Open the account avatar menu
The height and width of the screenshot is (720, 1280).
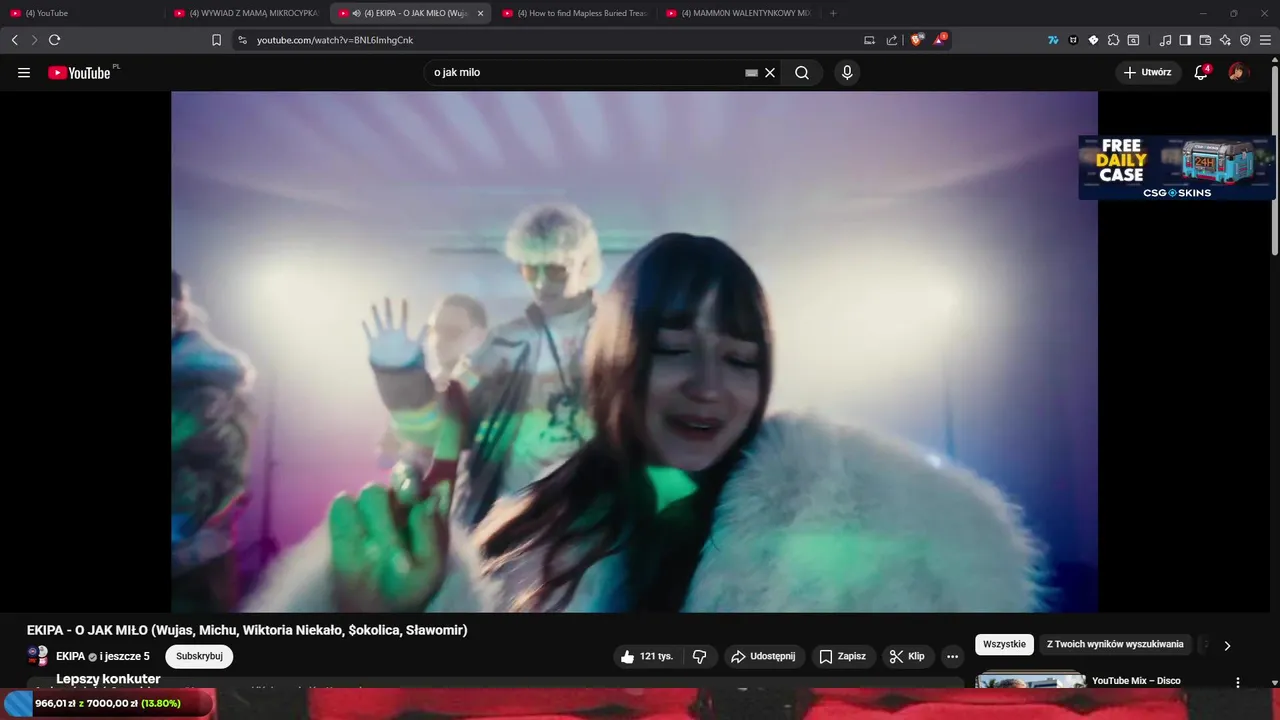[x=1238, y=72]
